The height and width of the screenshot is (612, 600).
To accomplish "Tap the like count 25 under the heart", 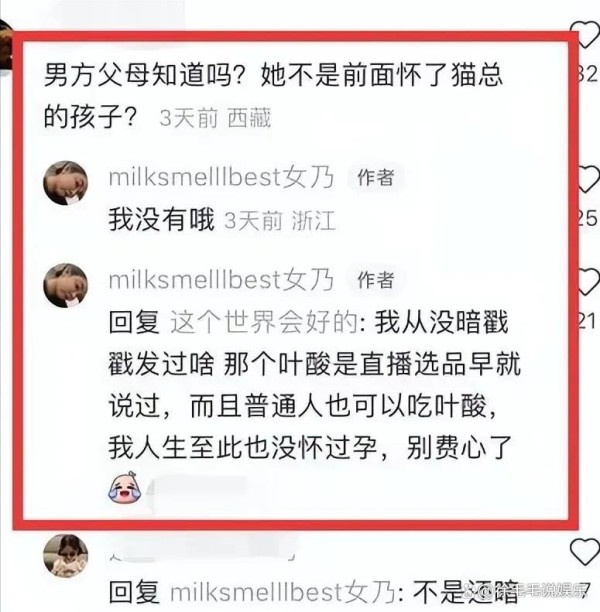I will (588, 217).
